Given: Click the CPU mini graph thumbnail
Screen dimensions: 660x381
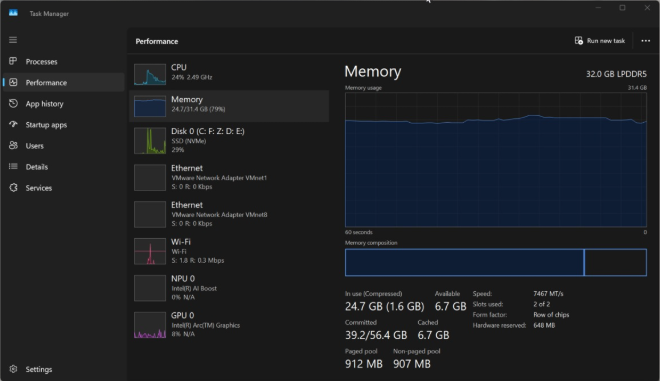Looking at the screenshot, I should [150, 74].
